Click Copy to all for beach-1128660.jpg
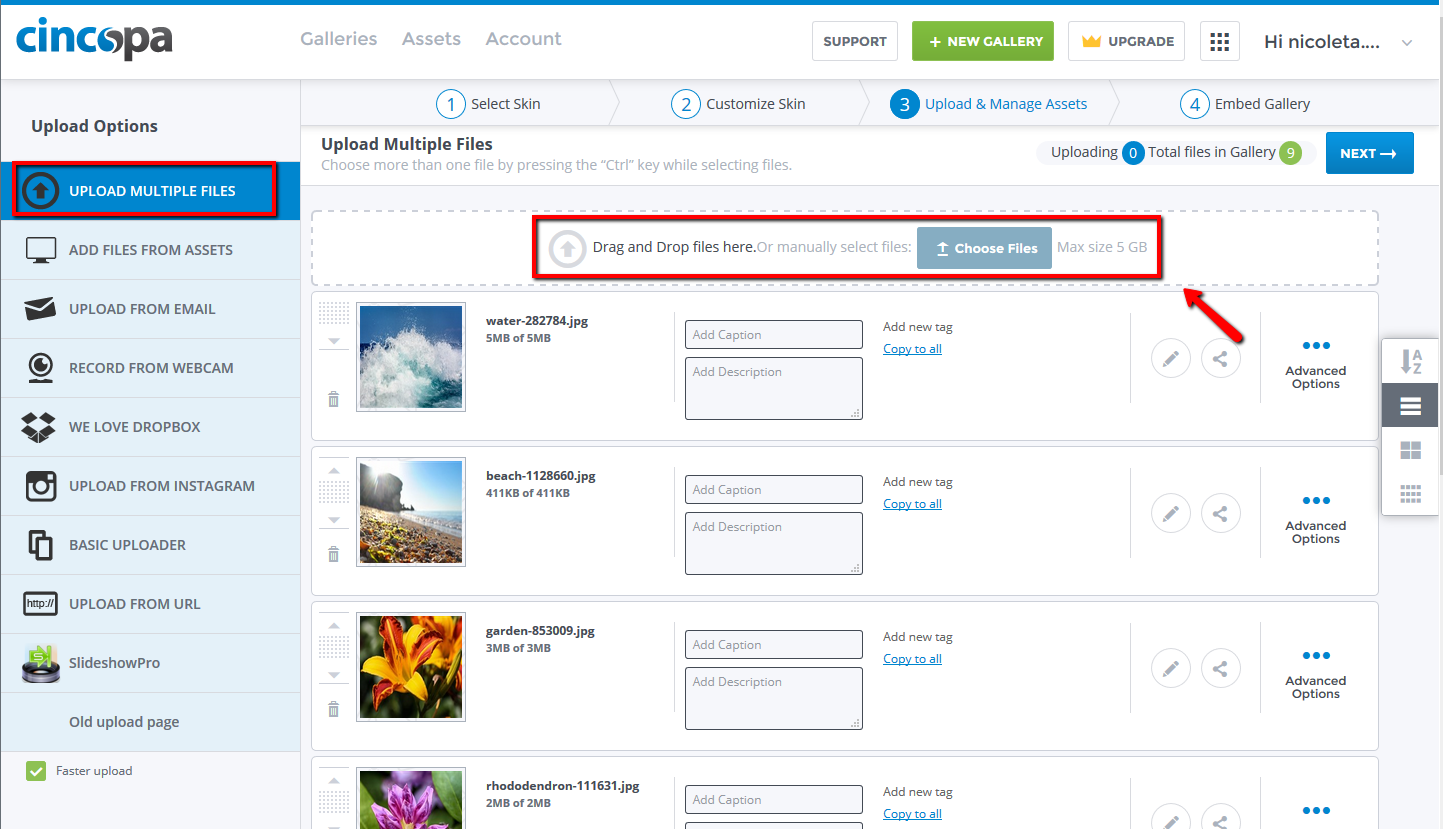1443x829 pixels. tap(912, 504)
